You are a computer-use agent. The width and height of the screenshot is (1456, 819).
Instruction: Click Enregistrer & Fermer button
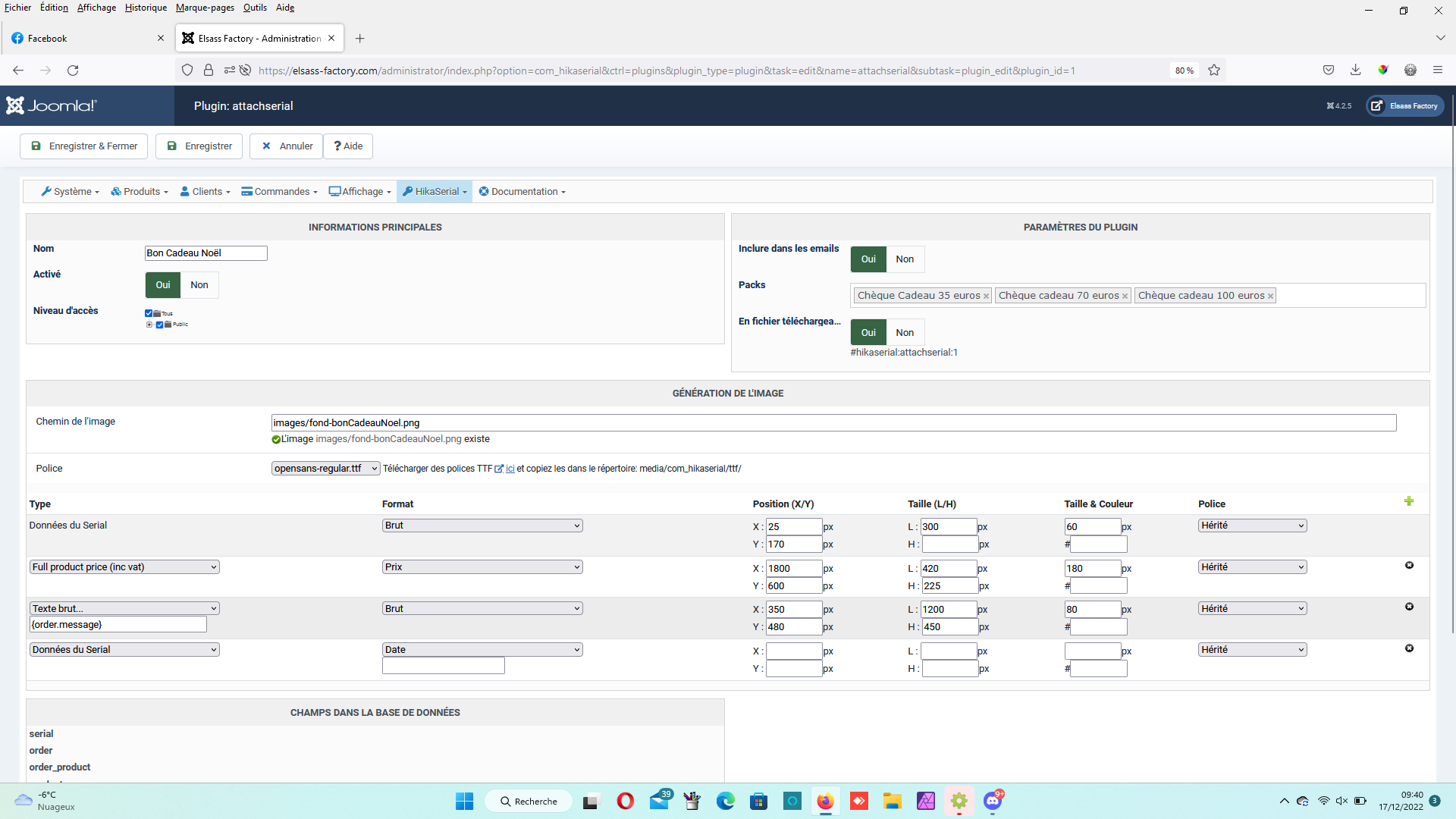84,146
